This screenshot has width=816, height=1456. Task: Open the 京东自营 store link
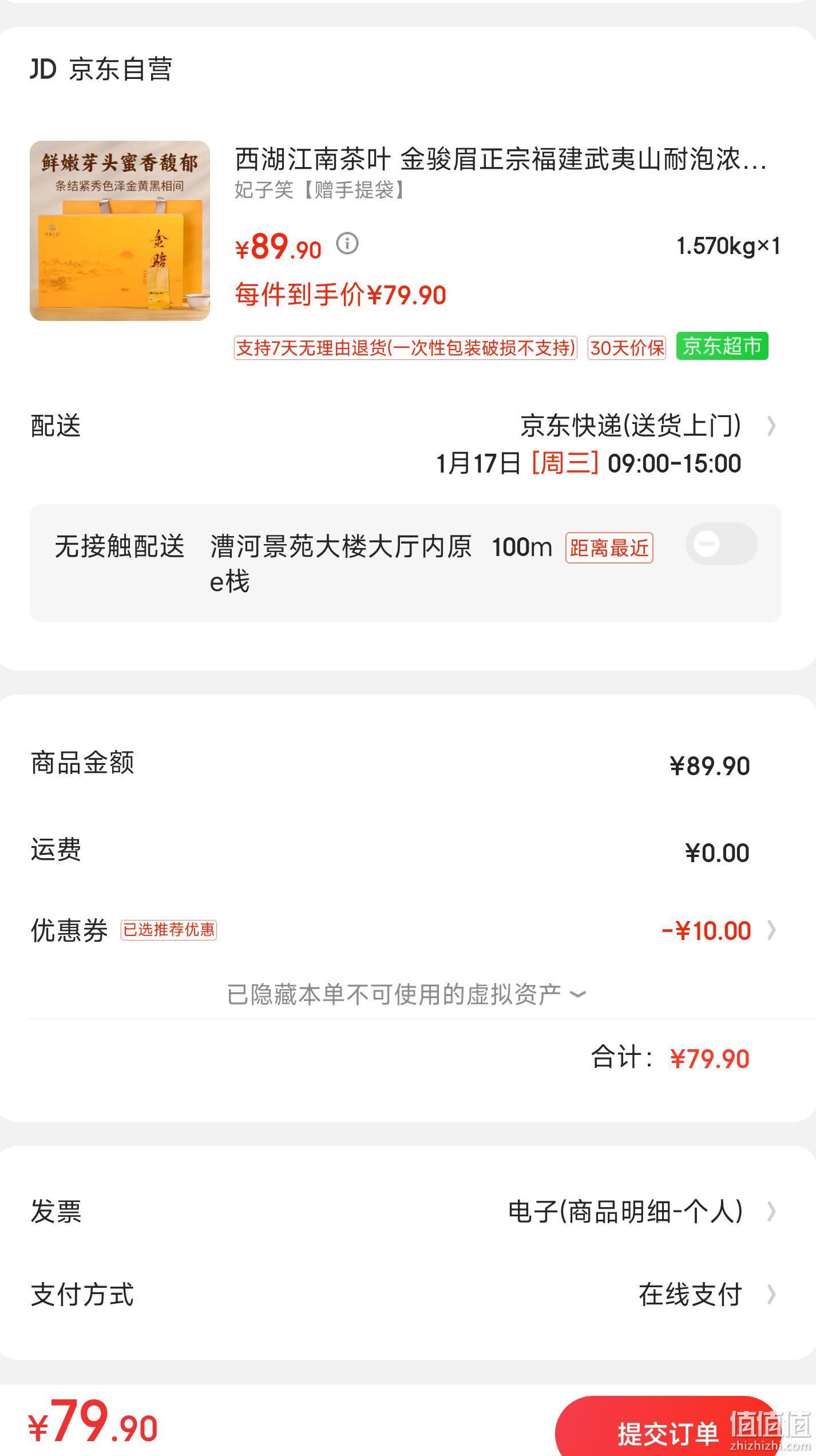click(x=121, y=69)
